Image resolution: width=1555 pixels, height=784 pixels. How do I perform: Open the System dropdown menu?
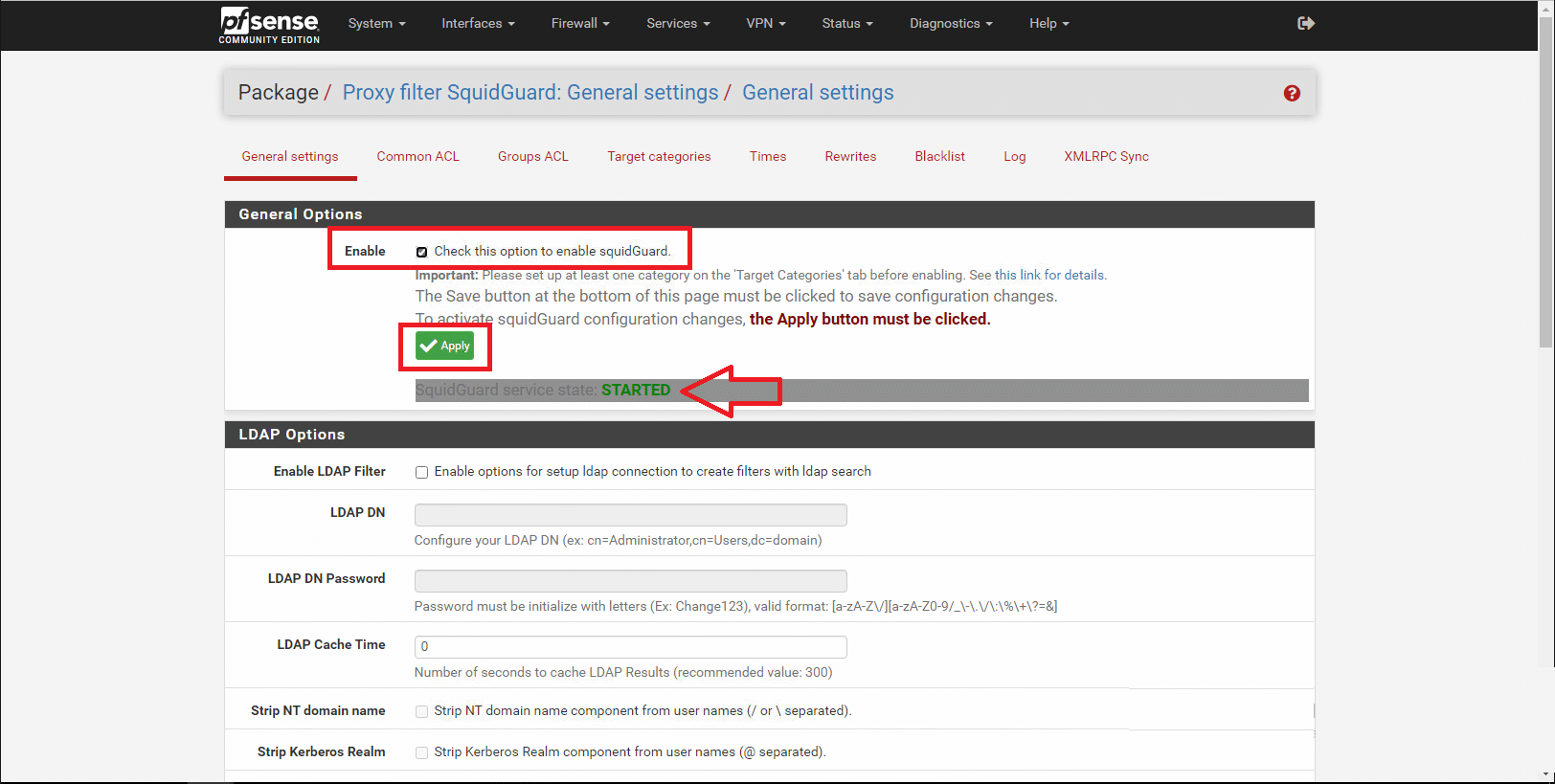(x=376, y=23)
